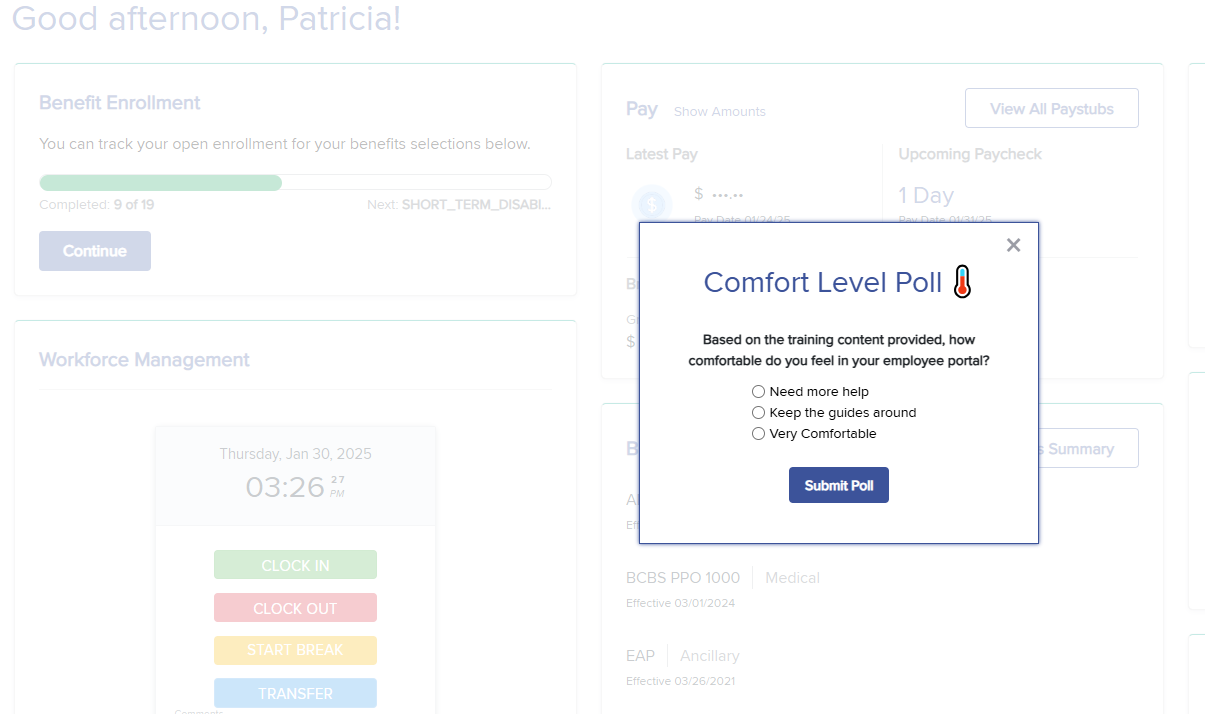Screen dimensions: 1205x714
Task: Continue the benefit enrollment
Action: (95, 251)
